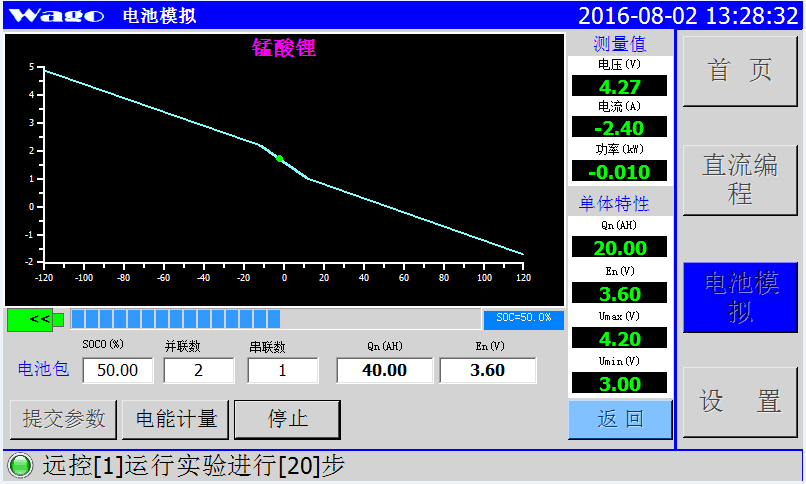The image size is (806, 484).
Task: Click the pack Qn(AH) value 40.00
Action: [384, 370]
